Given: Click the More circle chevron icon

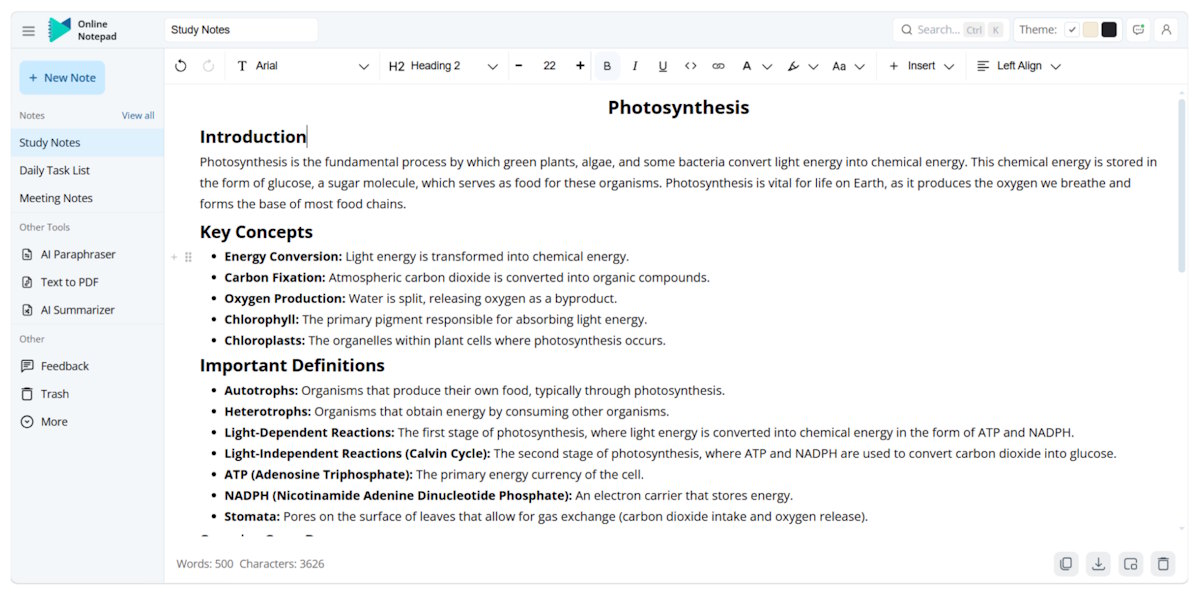Looking at the screenshot, I should 27,423.
